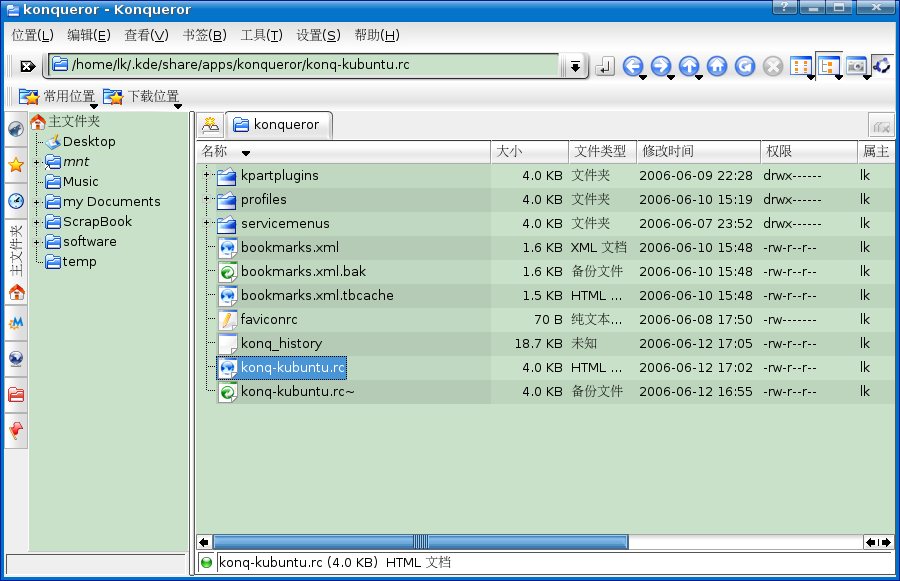Open the 位置(L) menu
The height and width of the screenshot is (581, 900).
pos(33,36)
